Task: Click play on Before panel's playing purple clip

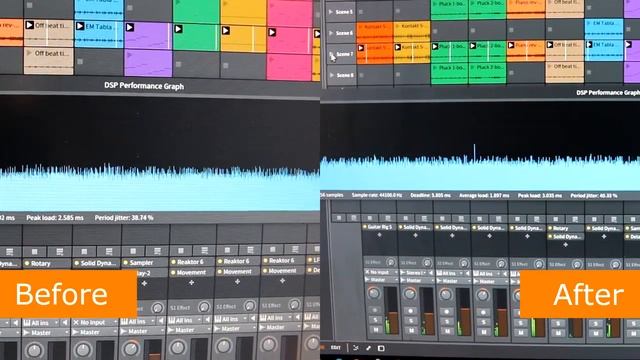Action: pos(130,27)
